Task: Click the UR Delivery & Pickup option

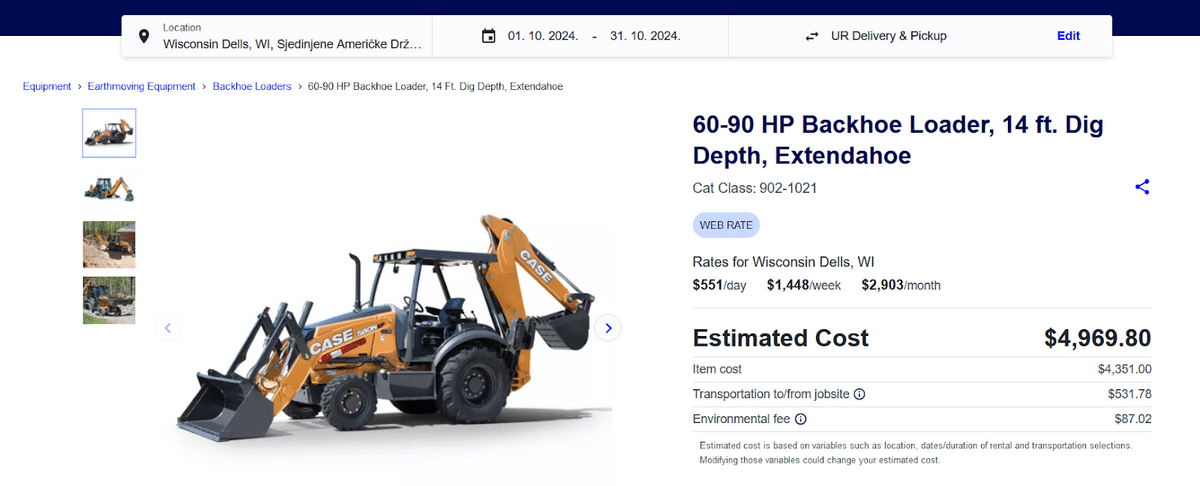Action: 888,36
